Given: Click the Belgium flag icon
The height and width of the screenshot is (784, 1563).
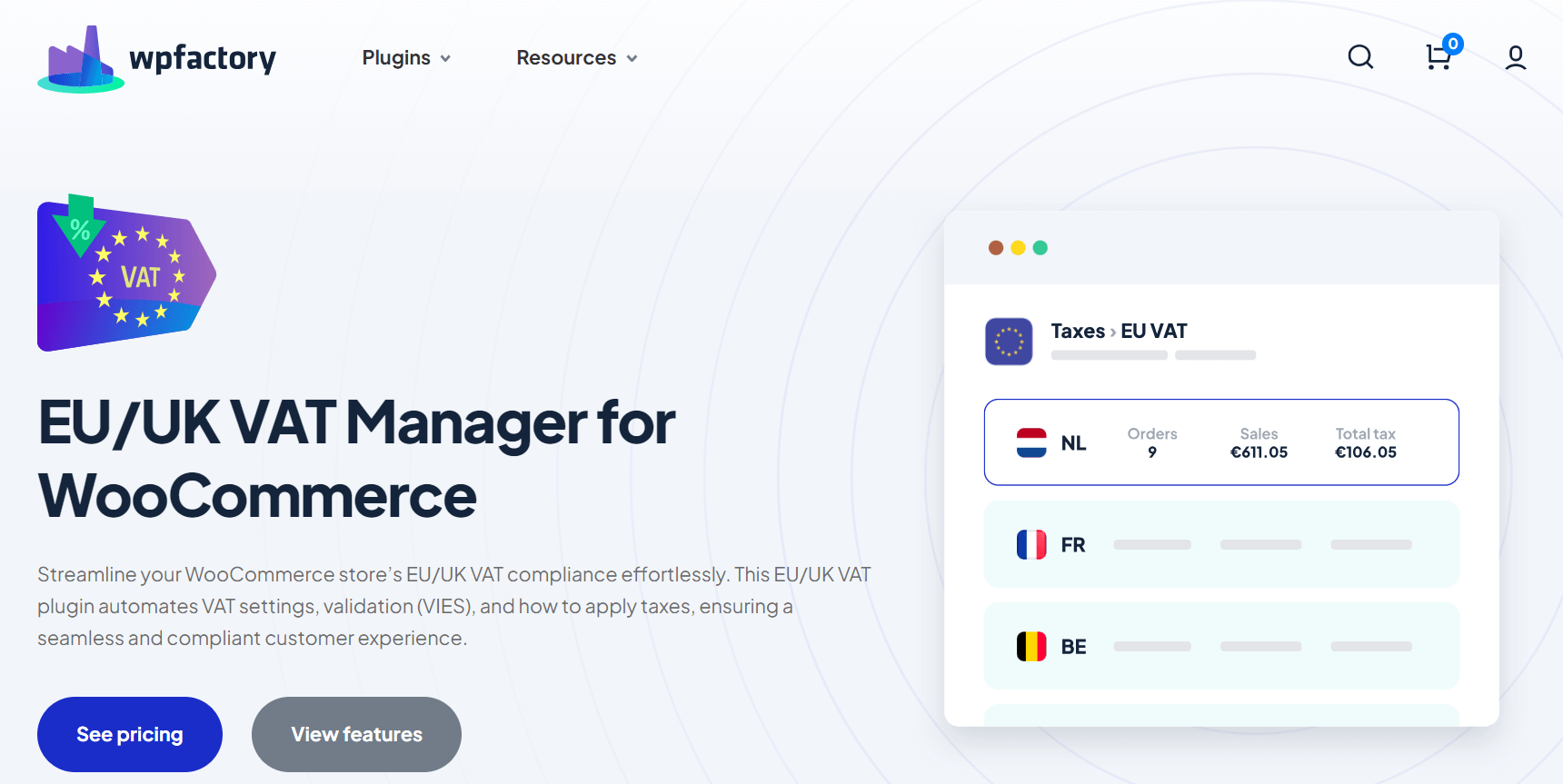Looking at the screenshot, I should (1031, 646).
